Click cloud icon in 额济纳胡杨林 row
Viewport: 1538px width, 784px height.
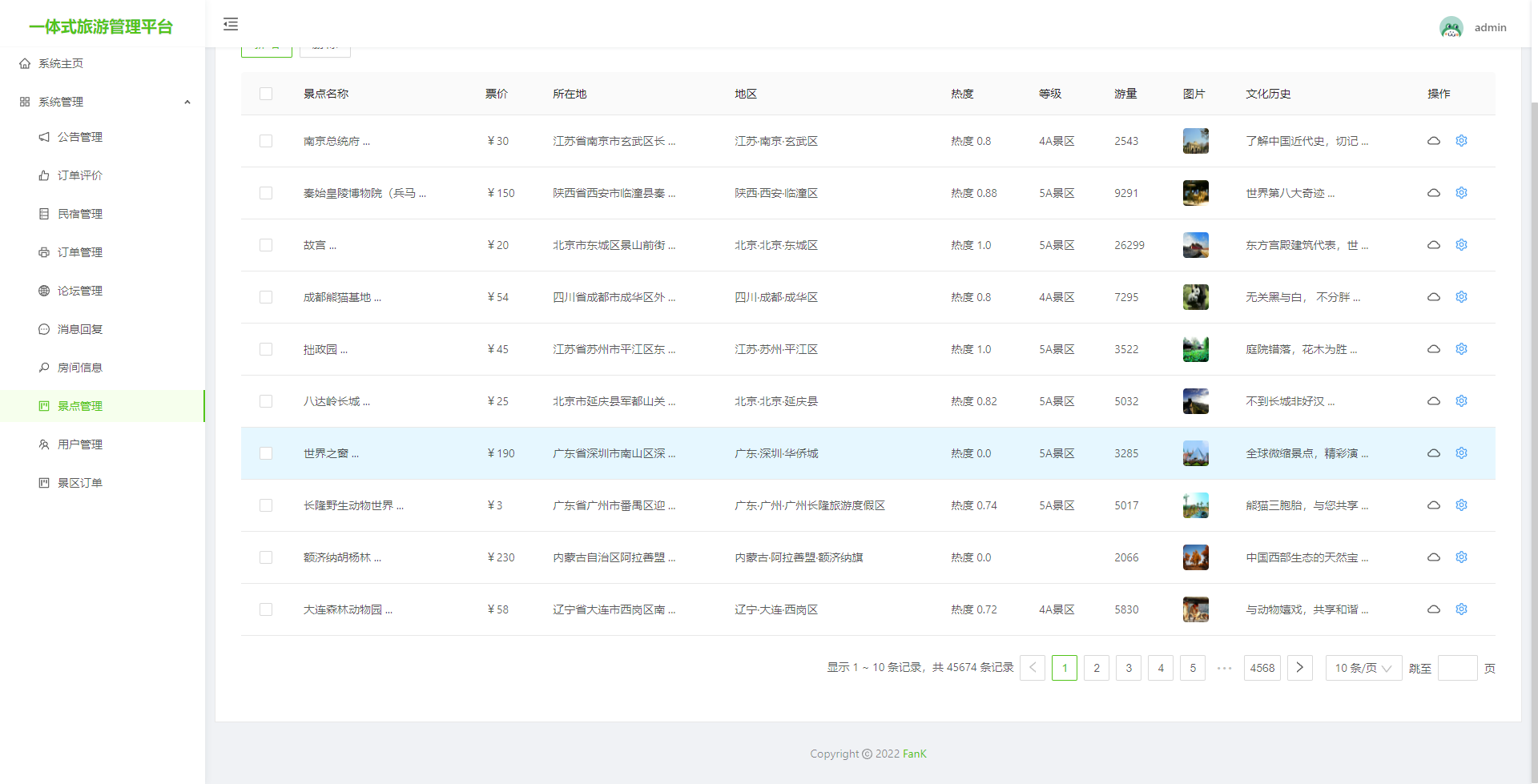[x=1434, y=557]
